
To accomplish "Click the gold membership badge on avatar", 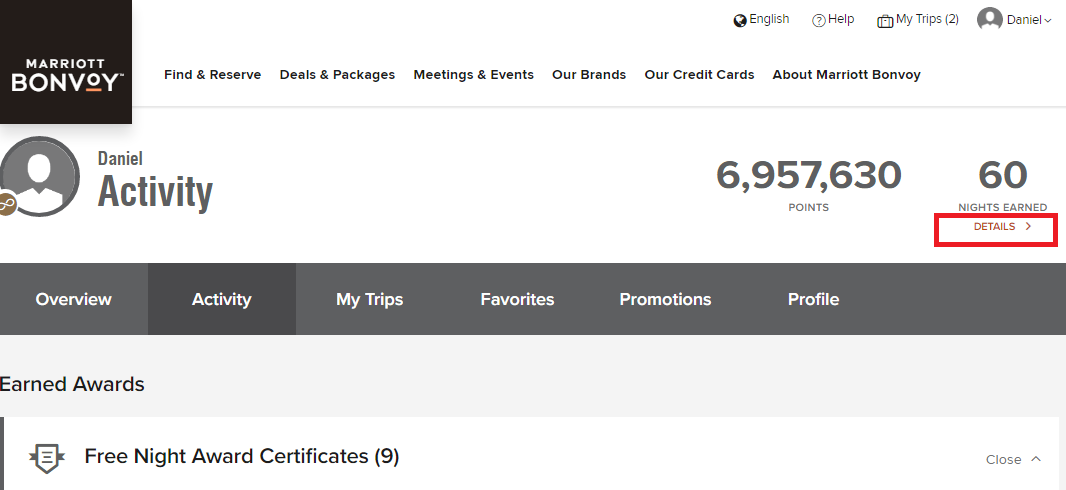I will (7, 204).
